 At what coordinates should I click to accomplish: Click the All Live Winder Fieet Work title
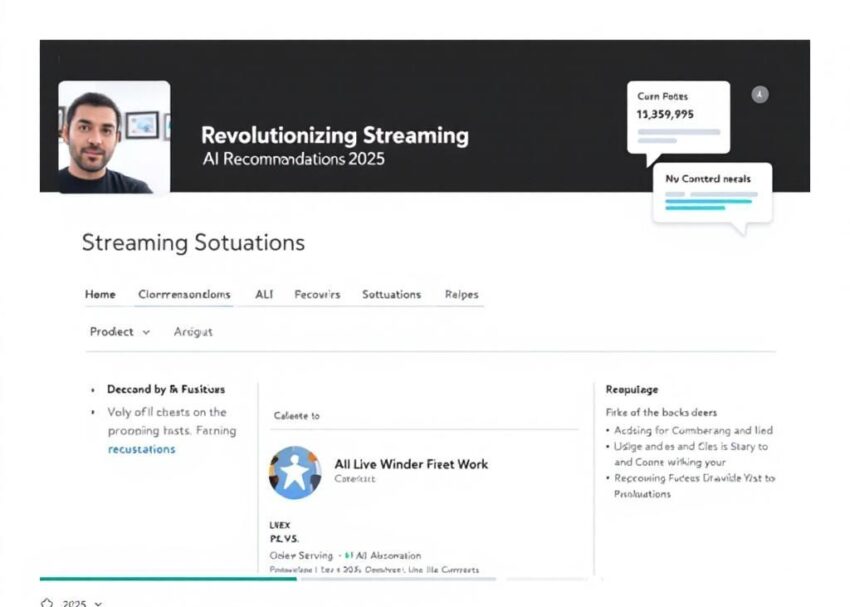click(411, 464)
